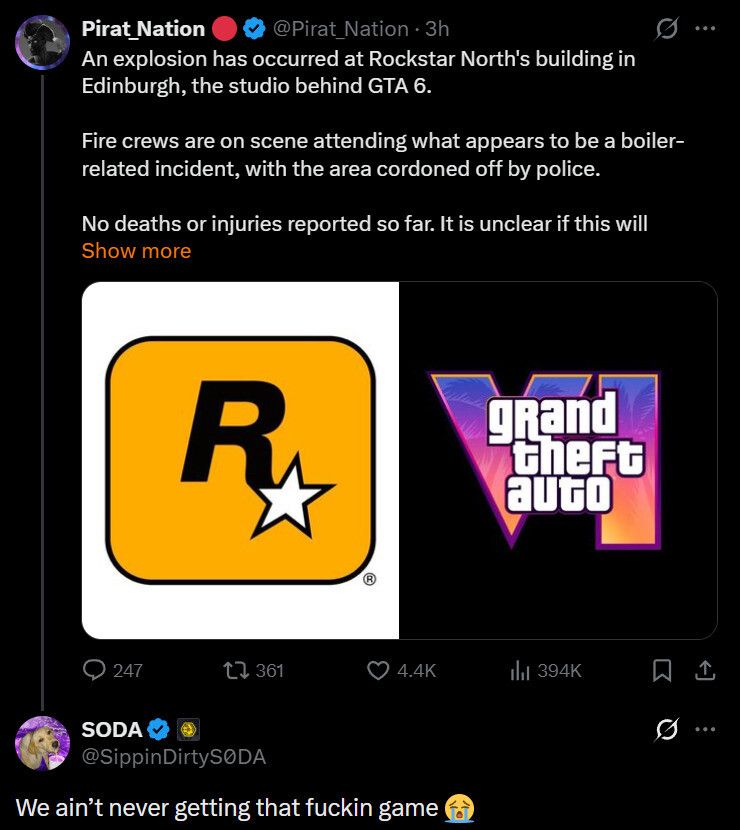Like the Pirat_Nation post

pyautogui.click(x=378, y=671)
